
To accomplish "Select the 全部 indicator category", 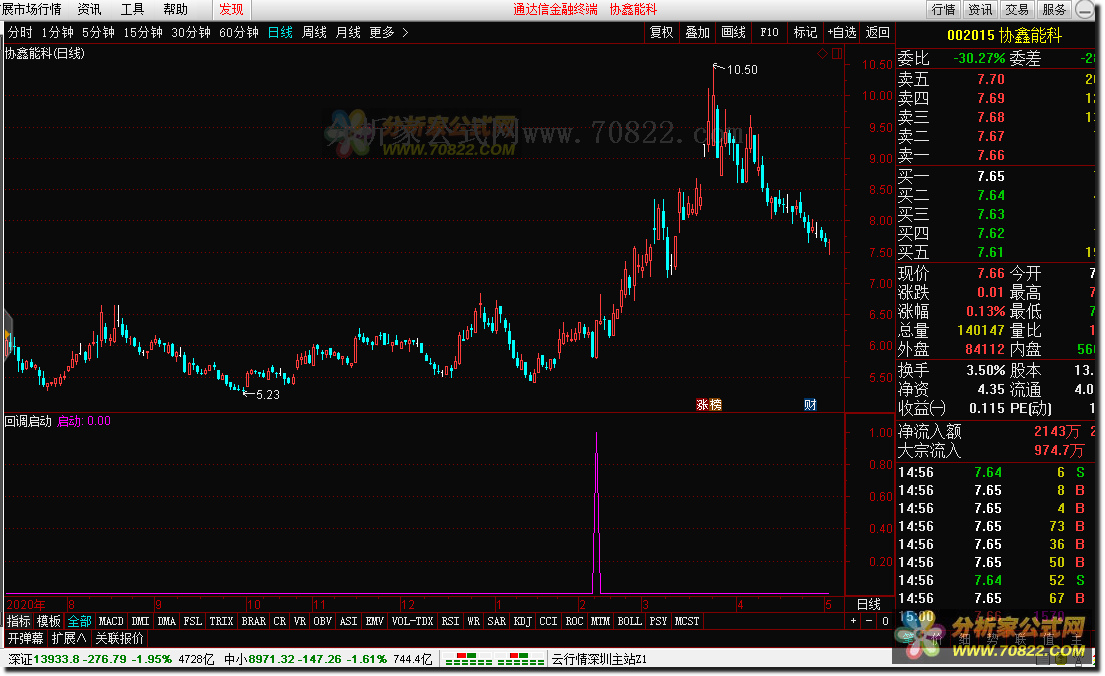I will click(80, 621).
